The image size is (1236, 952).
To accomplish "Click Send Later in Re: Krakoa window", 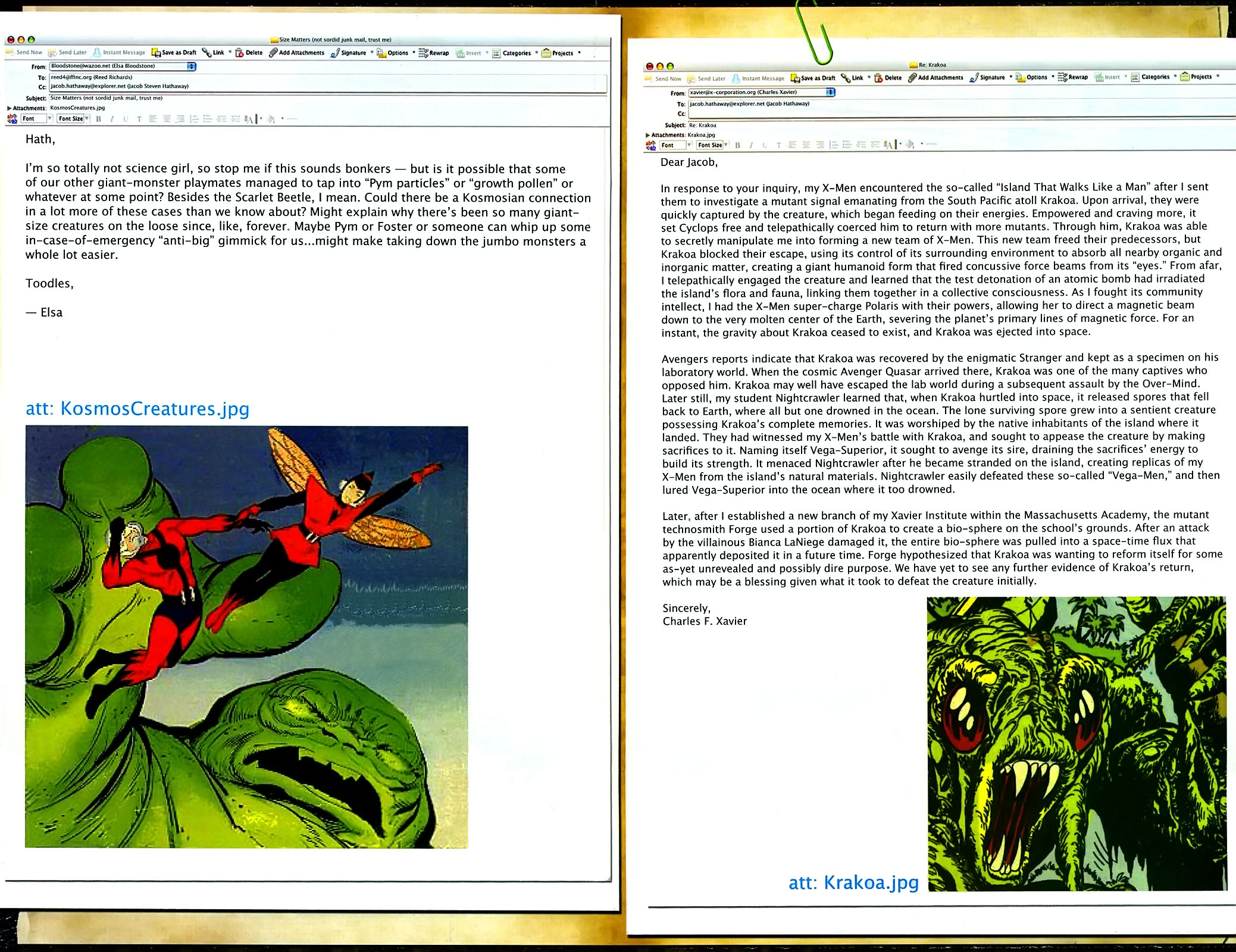I will 706,79.
